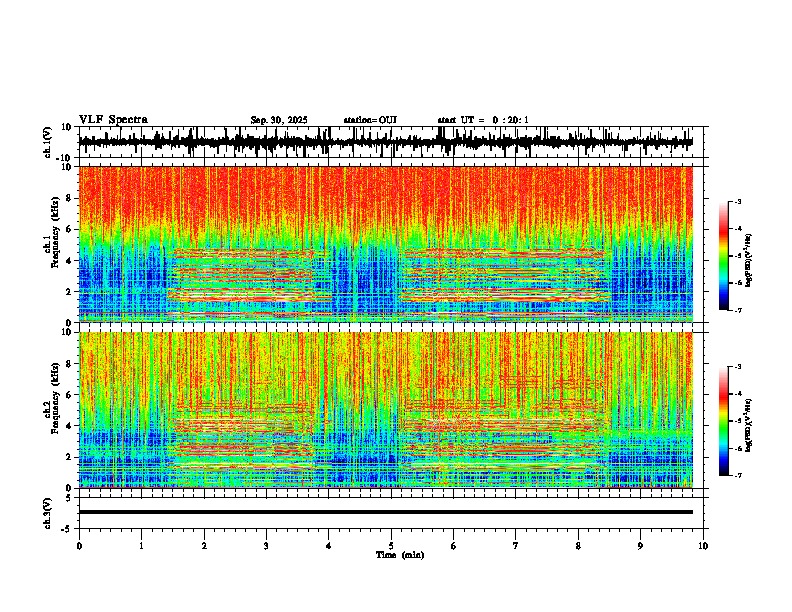Click the time axis tick label '1'
Image resolution: width=792 pixels, height=612 pixels.
point(141,546)
